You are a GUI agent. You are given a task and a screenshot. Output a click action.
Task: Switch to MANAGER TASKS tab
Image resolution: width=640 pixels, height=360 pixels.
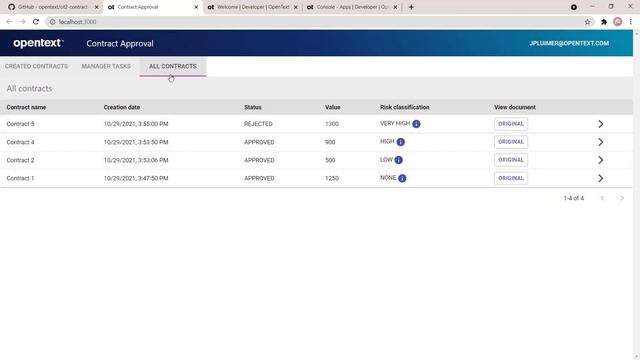(106, 66)
